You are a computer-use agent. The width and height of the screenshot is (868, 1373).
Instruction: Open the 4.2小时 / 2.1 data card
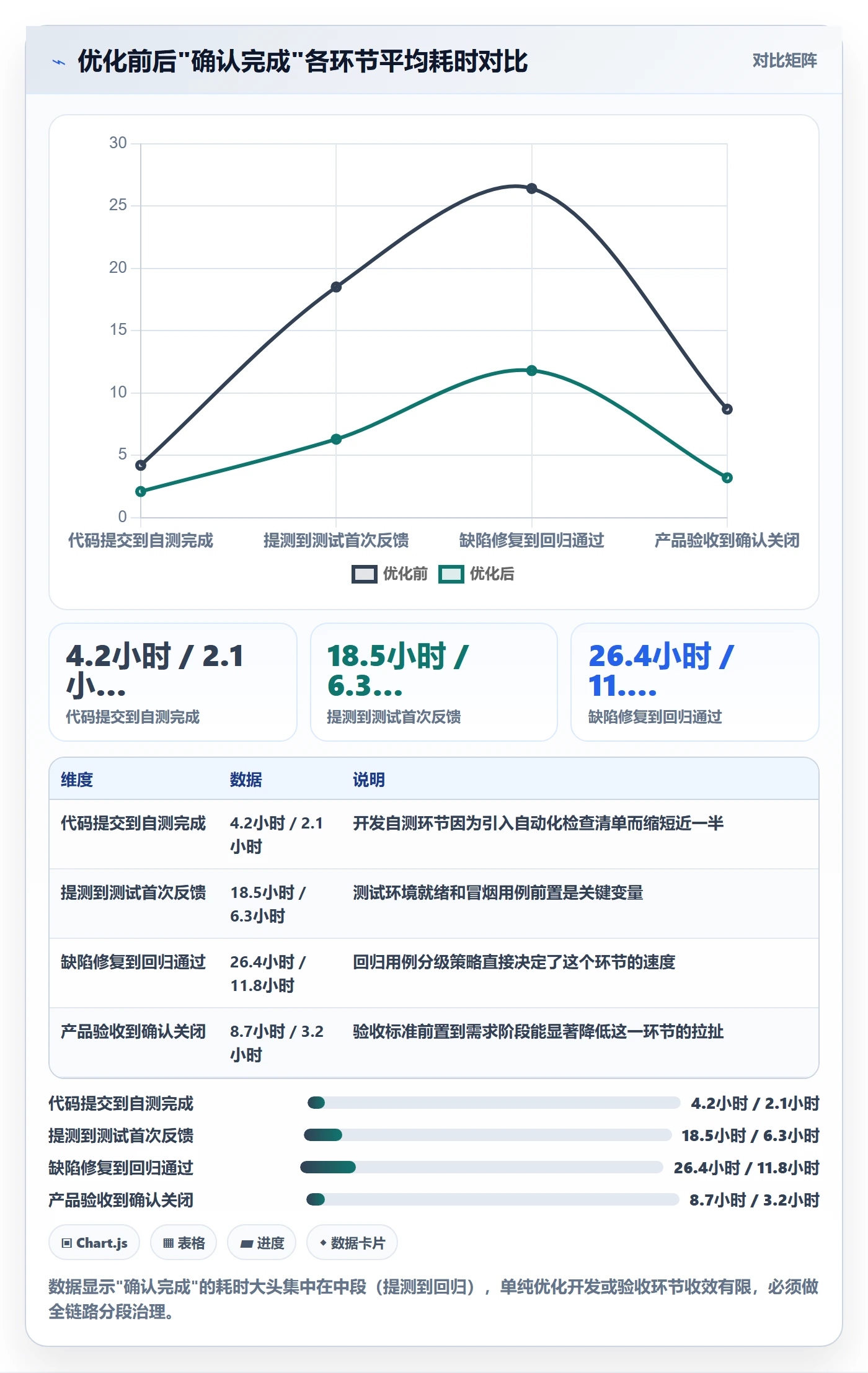coord(173,682)
